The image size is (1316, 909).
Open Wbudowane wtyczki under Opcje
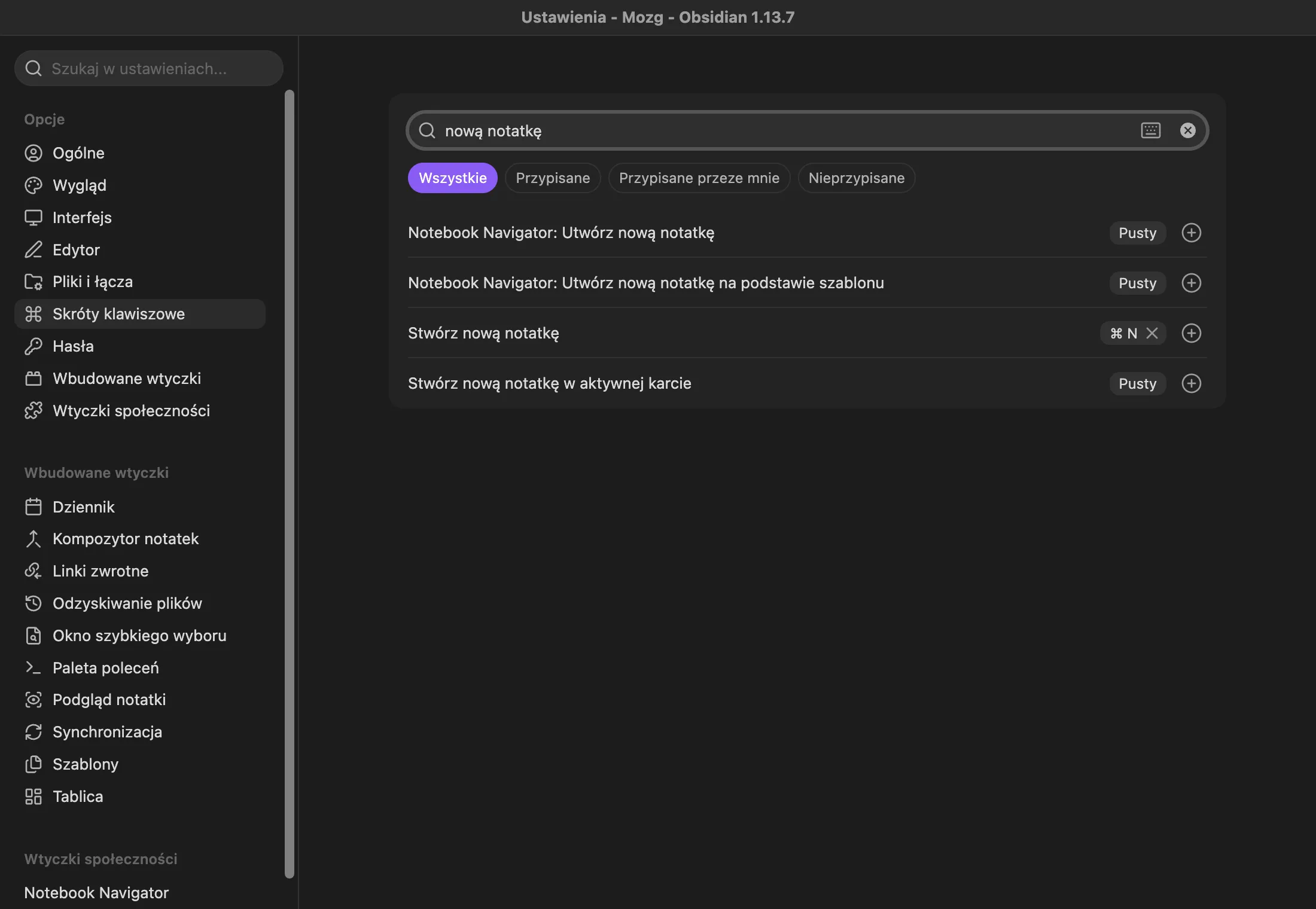click(140, 379)
